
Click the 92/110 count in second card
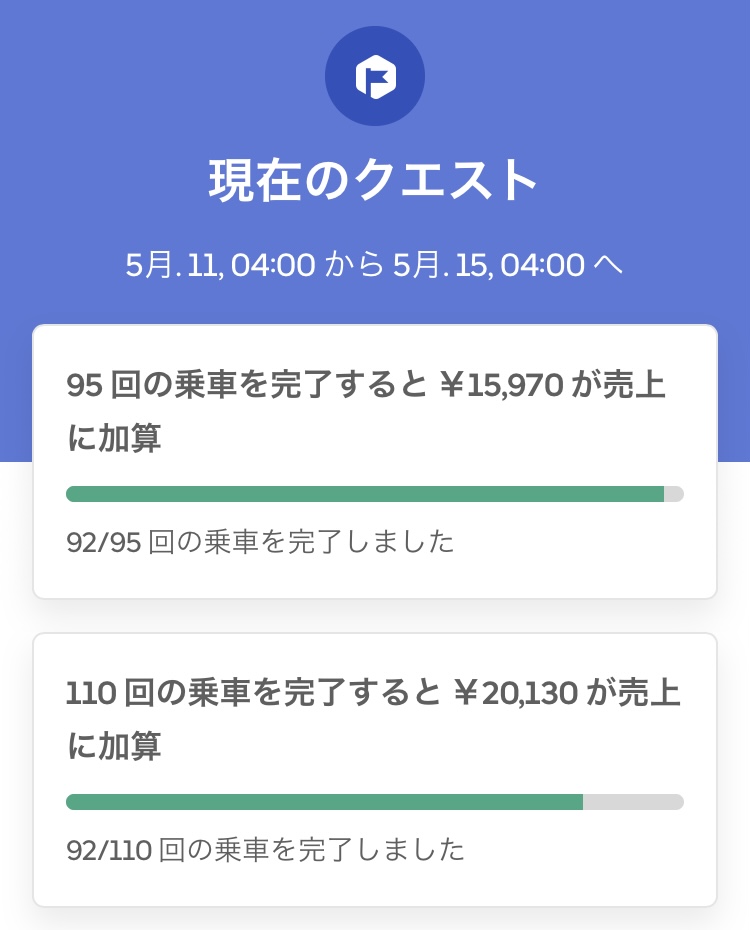pos(108,850)
